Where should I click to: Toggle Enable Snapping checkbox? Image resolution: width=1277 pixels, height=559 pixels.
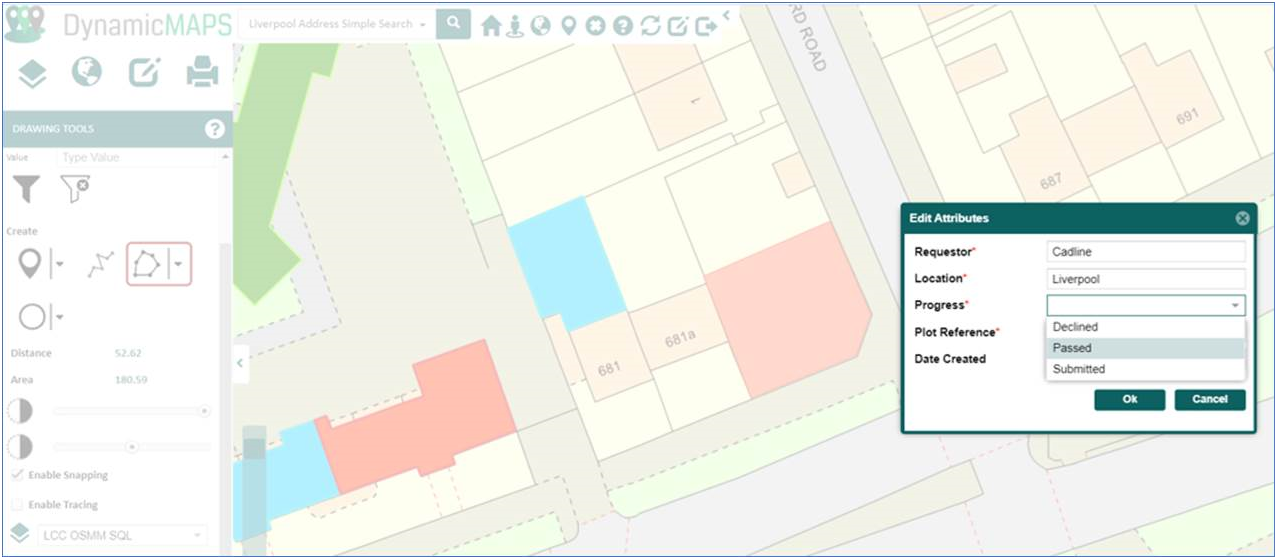(x=17, y=474)
